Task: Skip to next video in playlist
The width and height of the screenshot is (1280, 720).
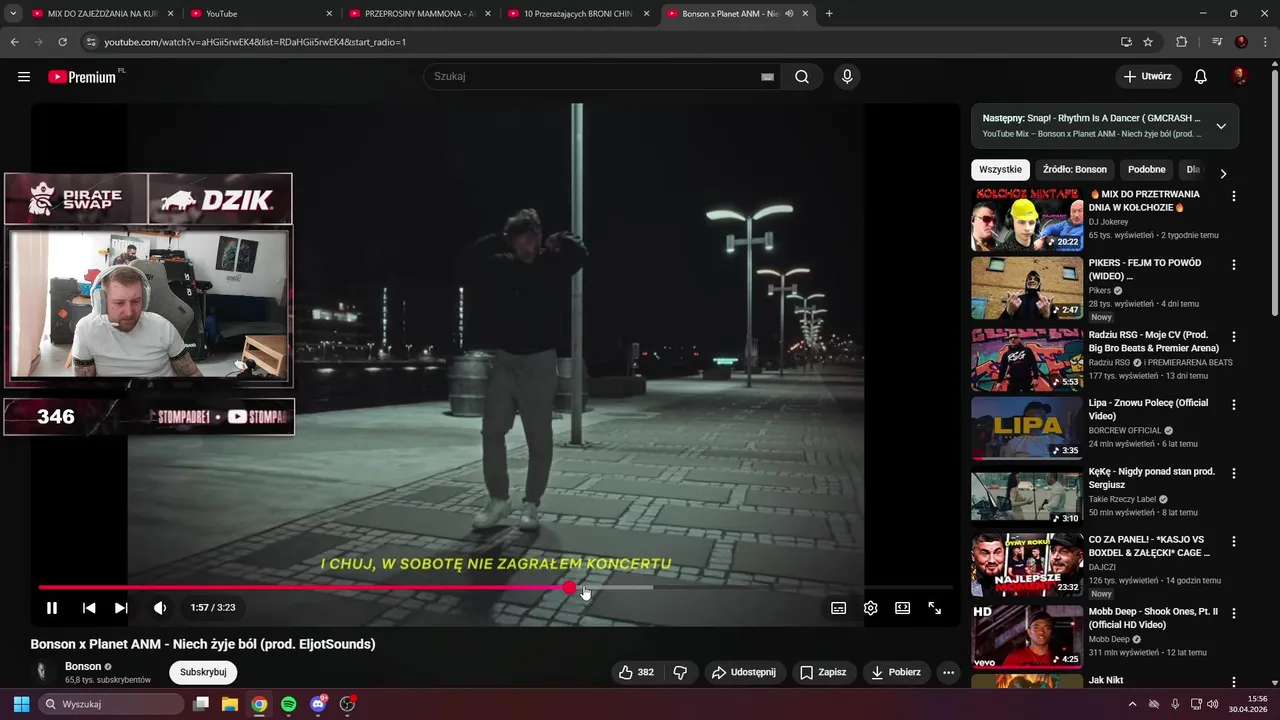Action: pos(121,608)
